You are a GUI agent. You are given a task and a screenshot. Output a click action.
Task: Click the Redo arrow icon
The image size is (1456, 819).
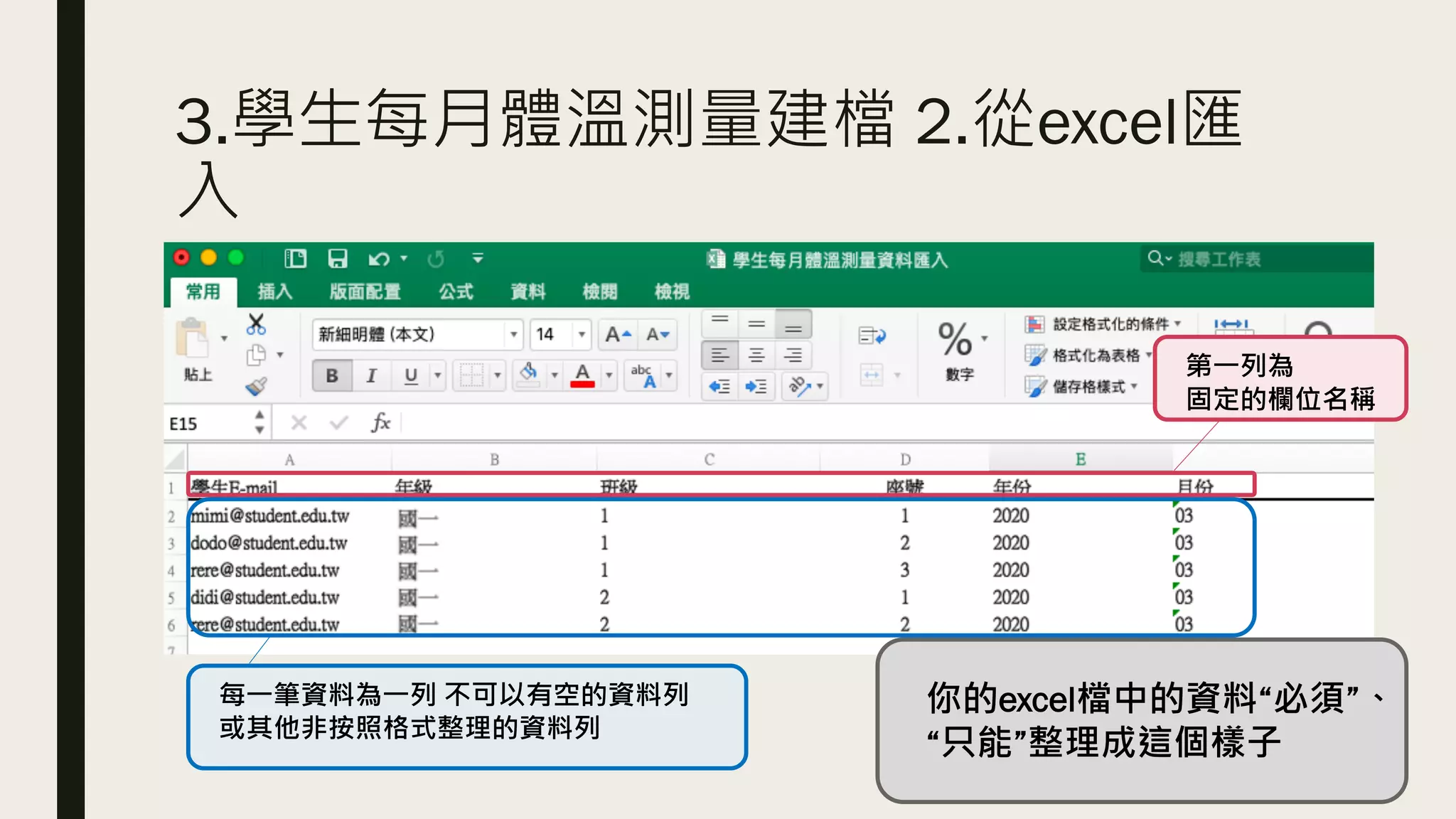[x=436, y=259]
